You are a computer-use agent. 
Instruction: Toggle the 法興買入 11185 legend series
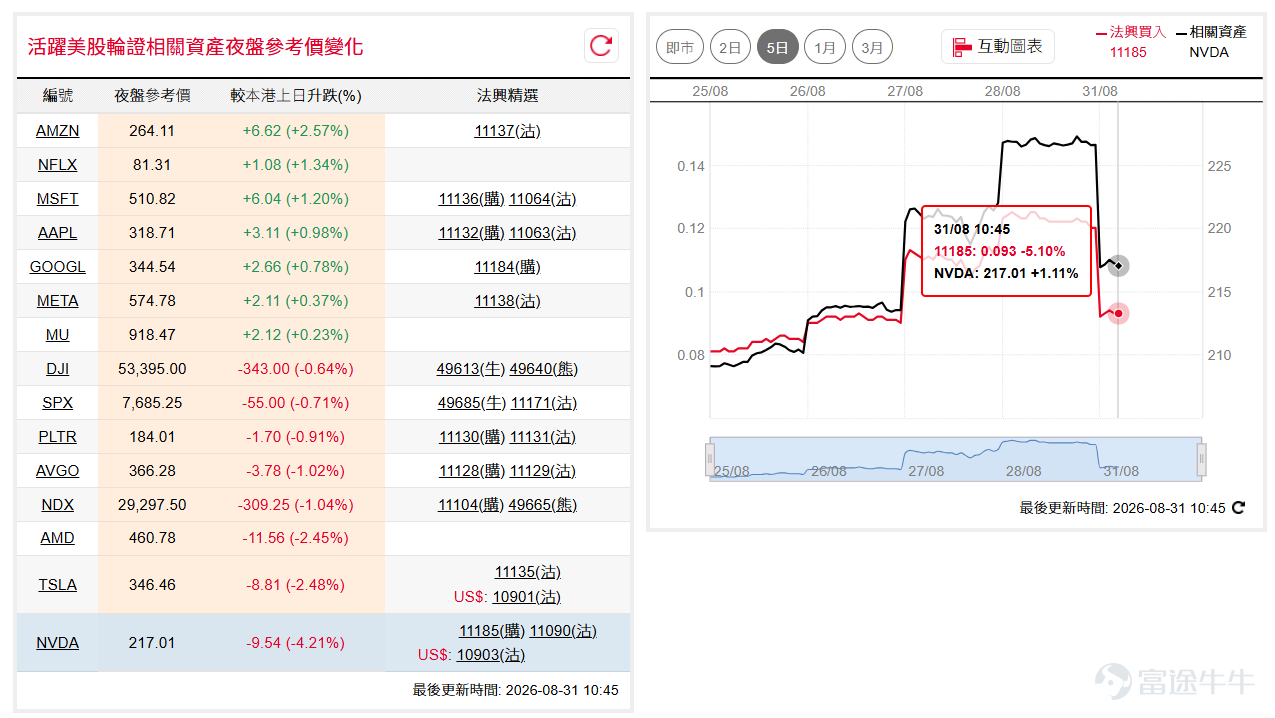(1130, 42)
